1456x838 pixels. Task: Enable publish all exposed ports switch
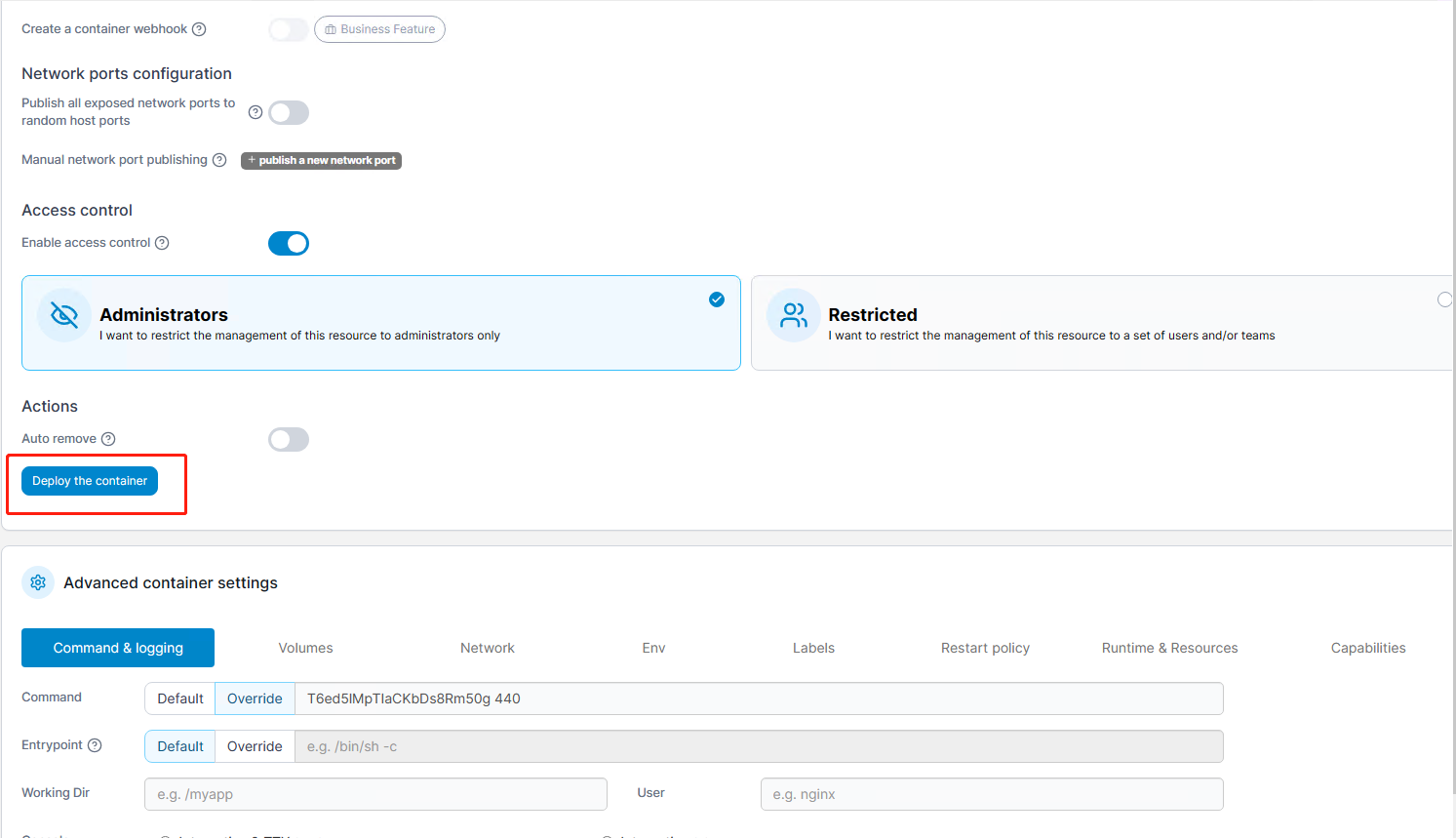289,112
